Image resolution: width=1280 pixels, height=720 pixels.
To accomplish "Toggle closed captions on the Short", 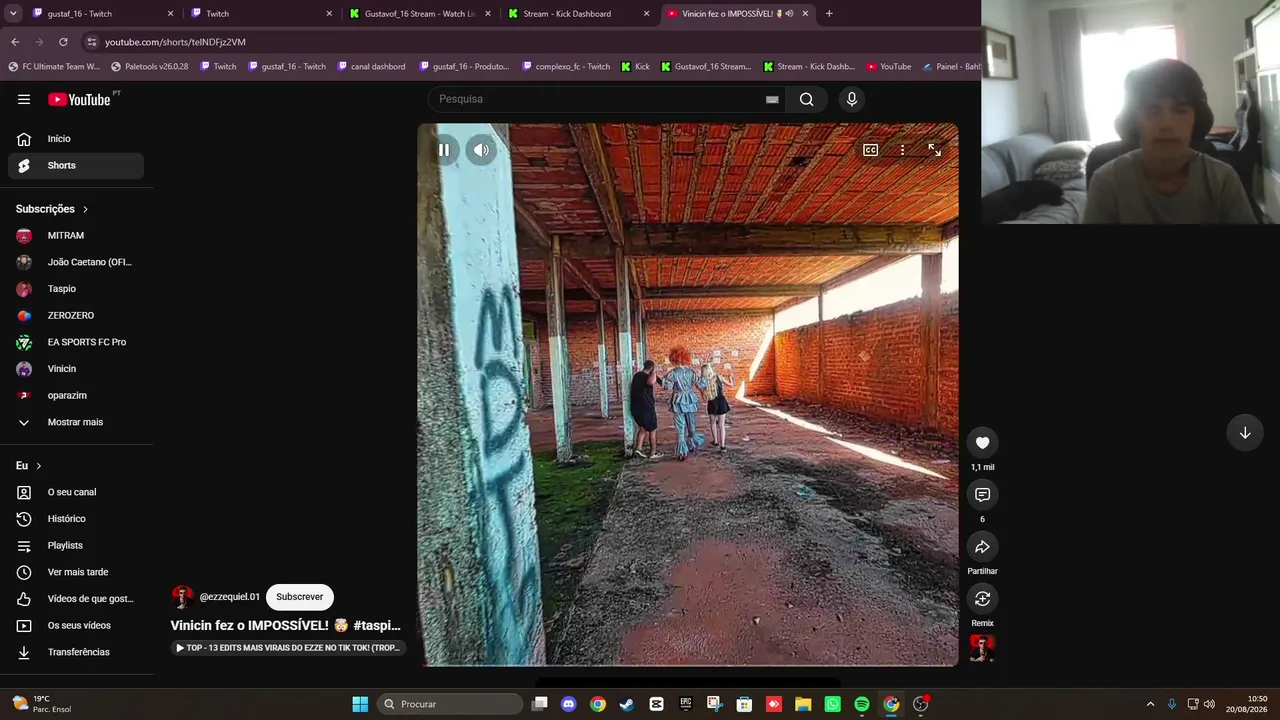I will pyautogui.click(x=871, y=150).
